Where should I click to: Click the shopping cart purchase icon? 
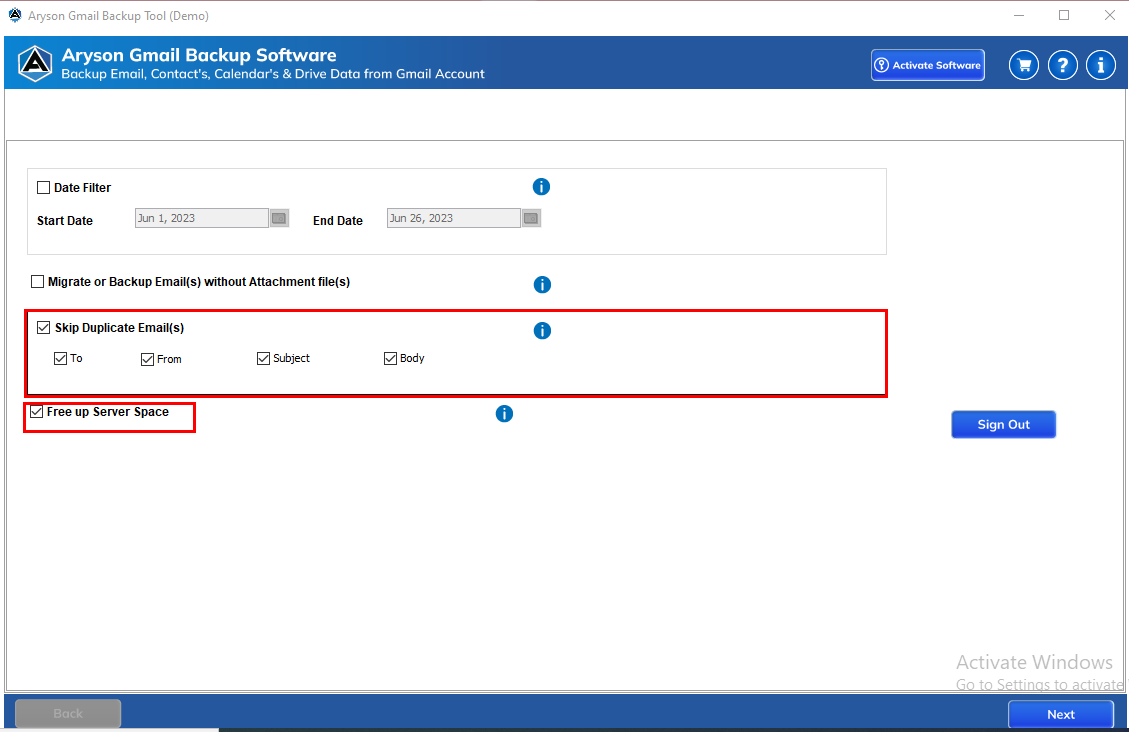[1023, 65]
